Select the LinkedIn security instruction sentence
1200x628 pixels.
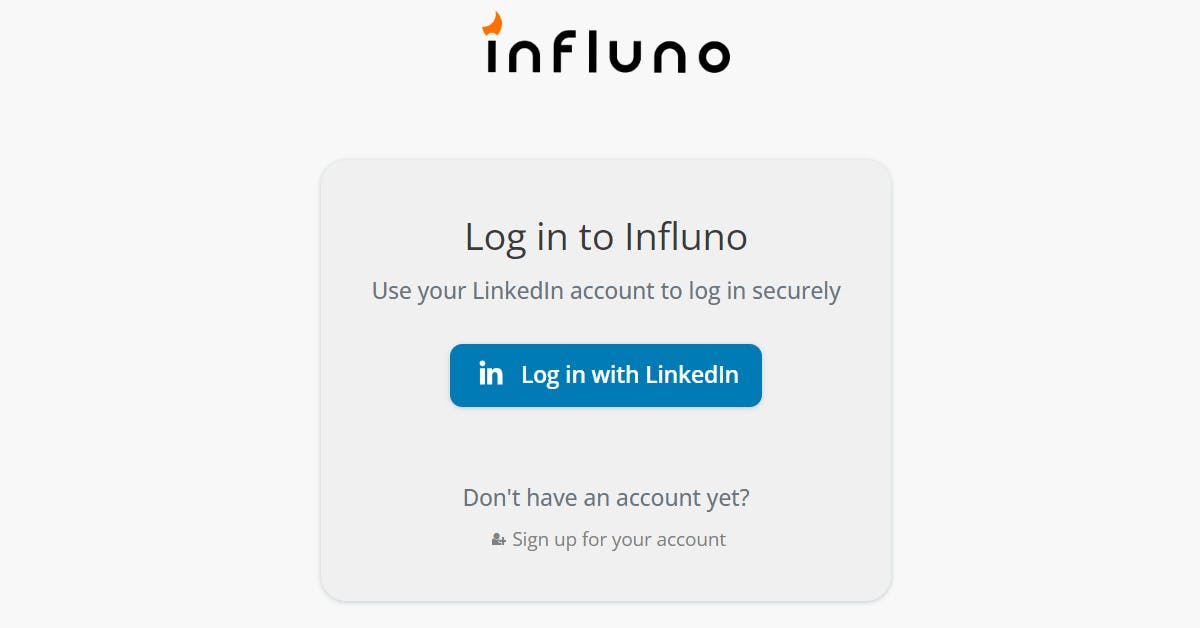tap(606, 290)
